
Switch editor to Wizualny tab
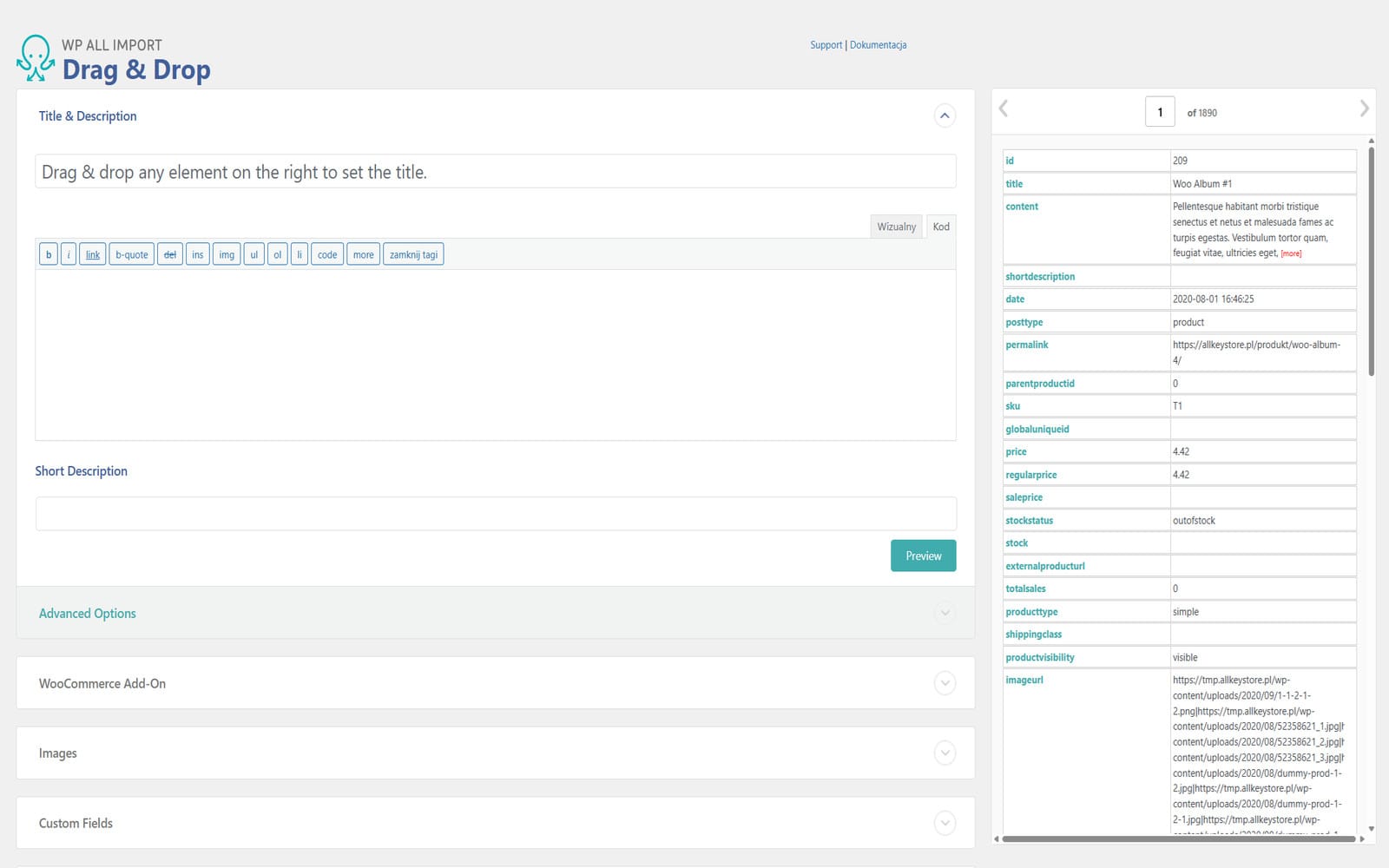pos(896,227)
